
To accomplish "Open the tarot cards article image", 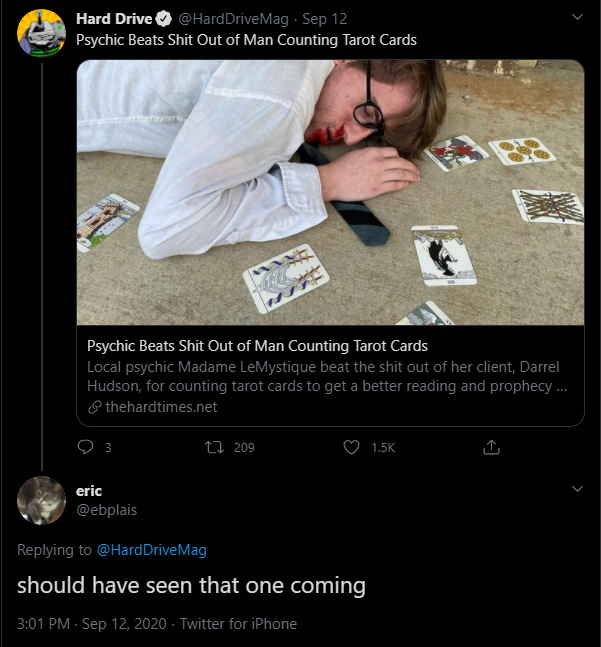I will click(330, 192).
